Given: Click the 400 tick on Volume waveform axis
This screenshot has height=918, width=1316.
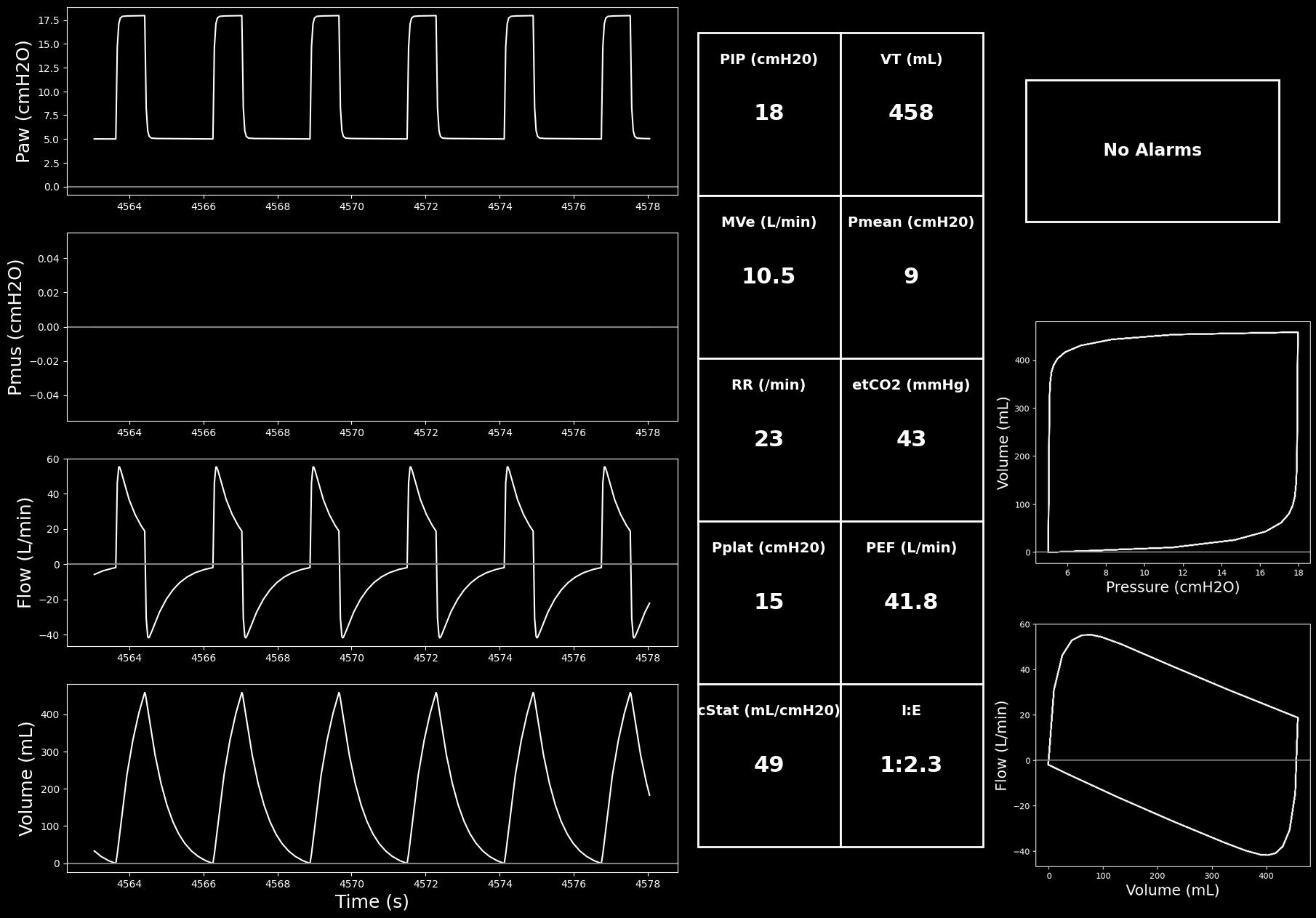Looking at the screenshot, I should click(x=51, y=715).
